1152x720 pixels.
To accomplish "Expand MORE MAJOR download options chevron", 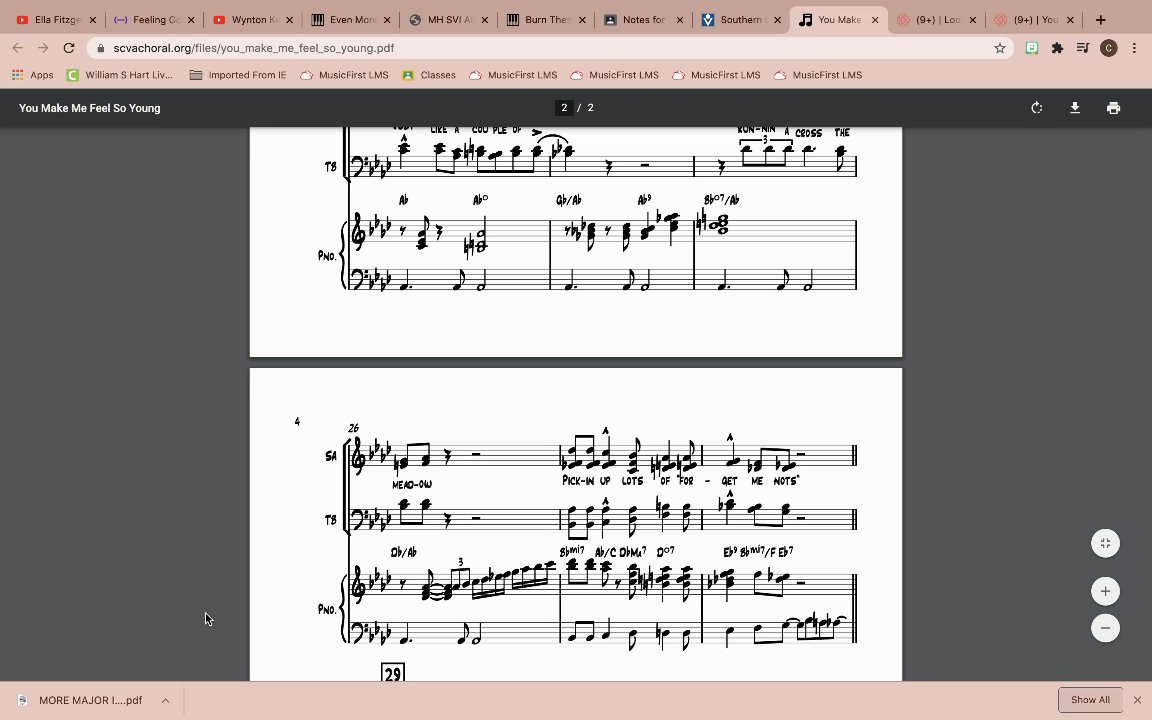I will coord(165,700).
